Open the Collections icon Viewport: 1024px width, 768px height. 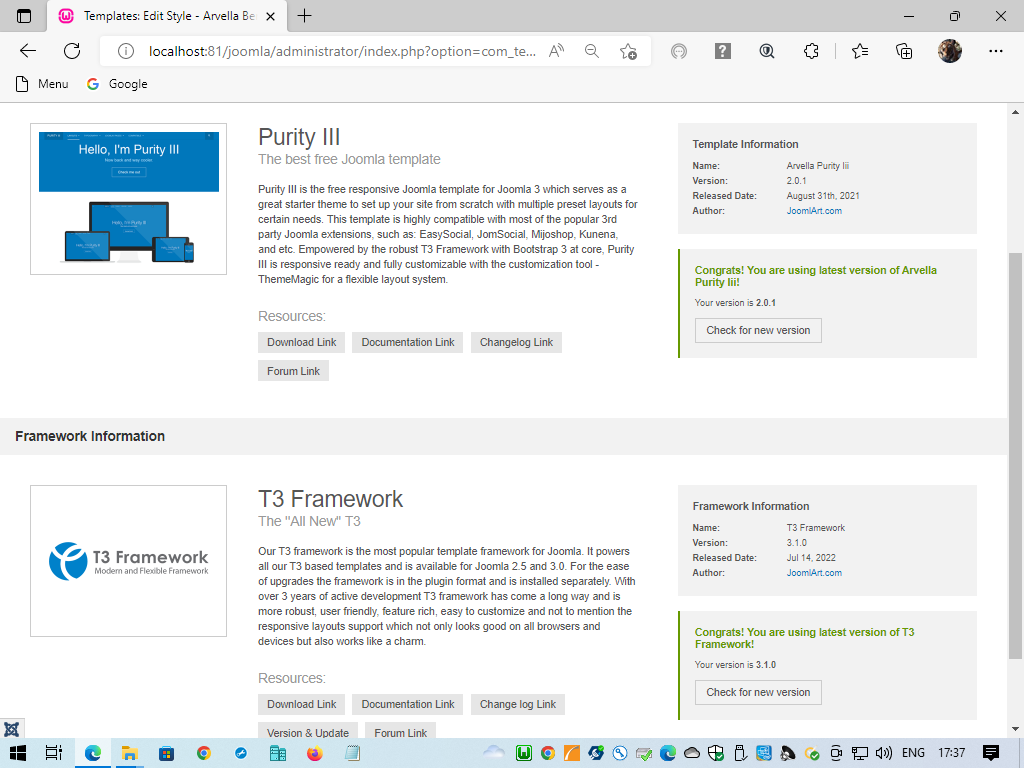tap(904, 51)
